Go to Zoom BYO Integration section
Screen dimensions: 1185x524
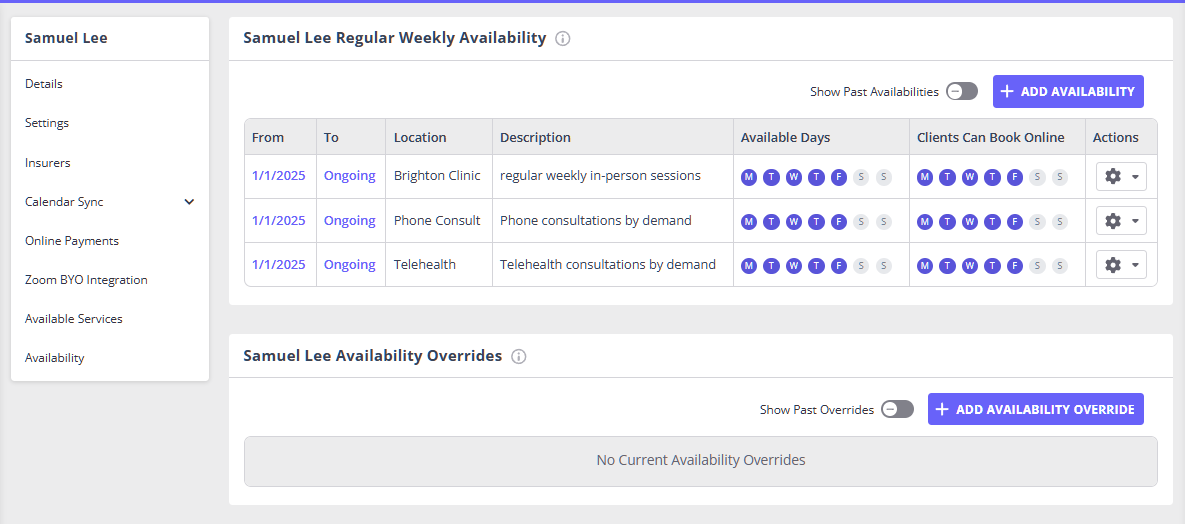click(x=86, y=280)
